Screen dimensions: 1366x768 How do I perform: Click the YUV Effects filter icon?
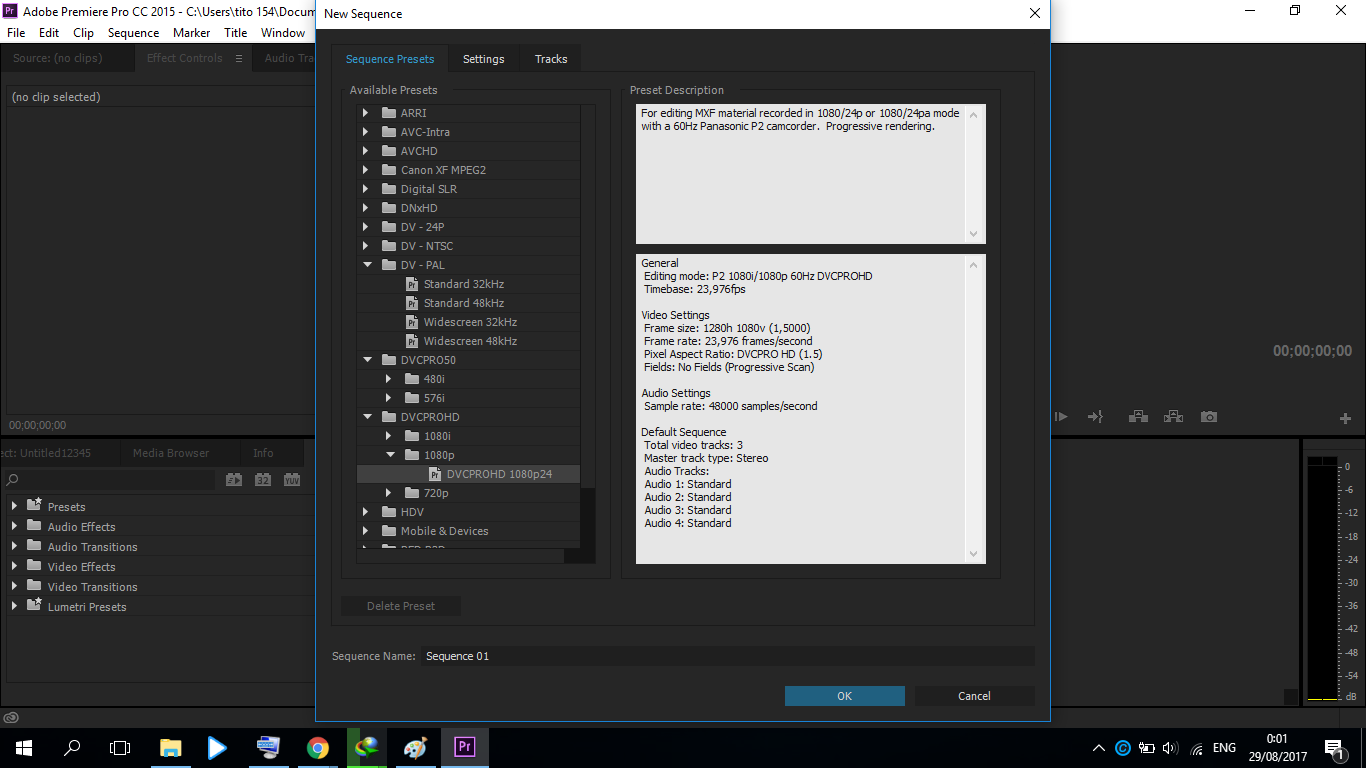(x=292, y=480)
